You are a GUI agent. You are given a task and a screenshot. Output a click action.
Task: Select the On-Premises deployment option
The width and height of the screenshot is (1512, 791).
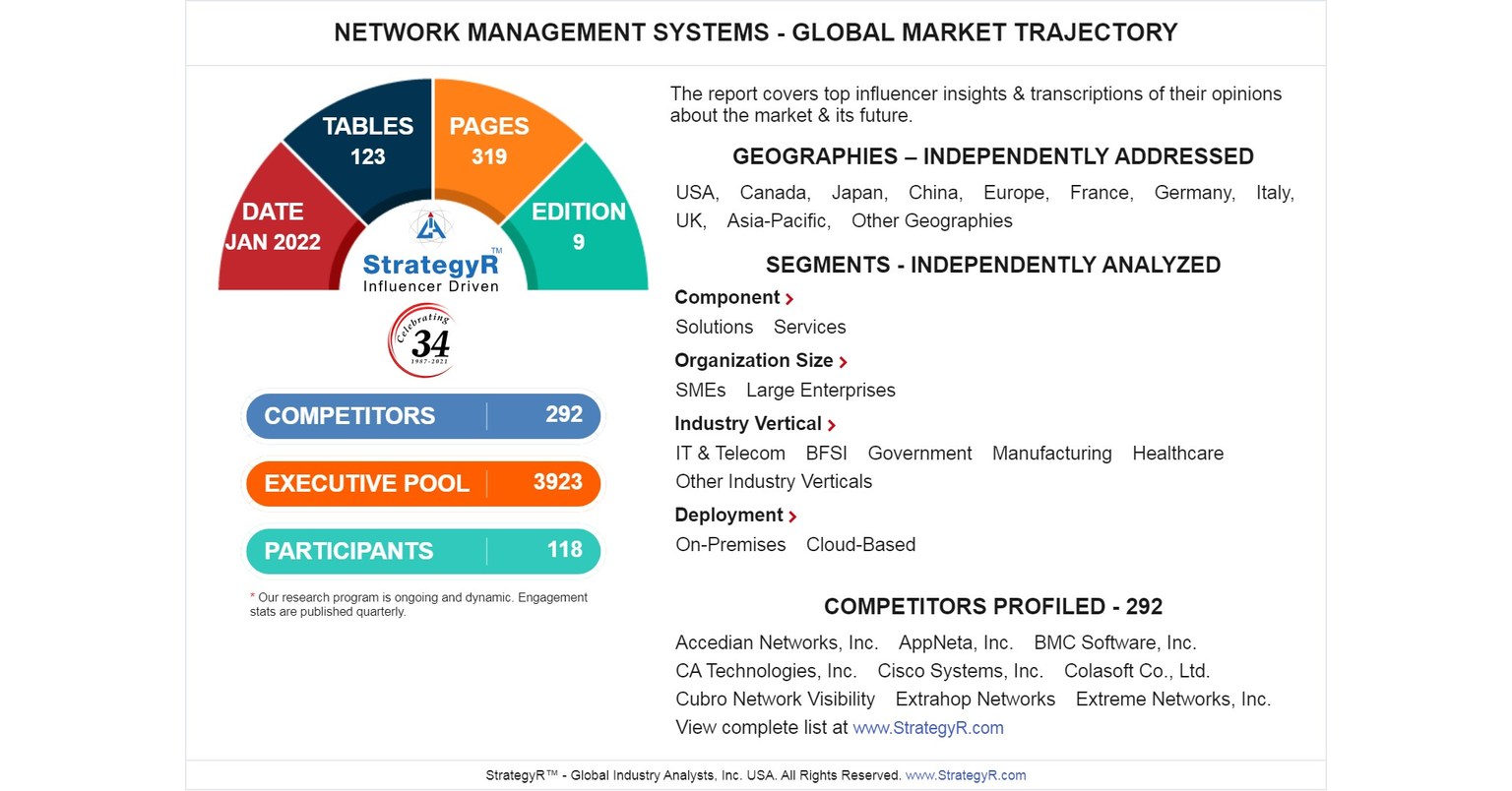pos(730,544)
